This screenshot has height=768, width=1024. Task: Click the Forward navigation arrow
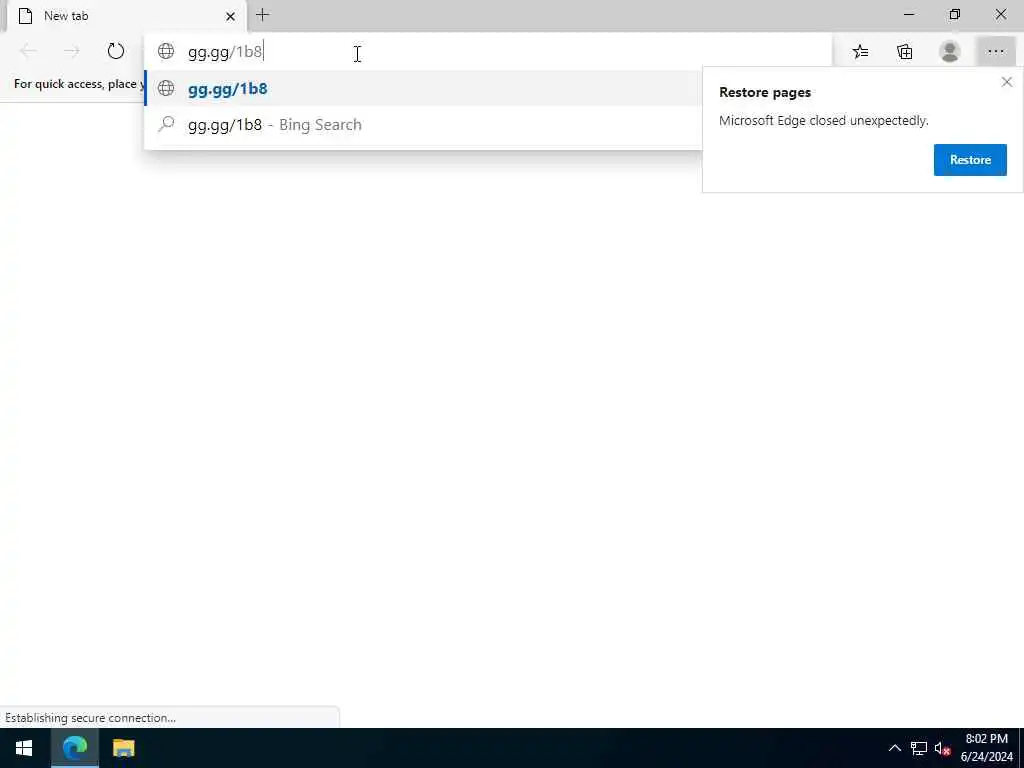(x=72, y=51)
